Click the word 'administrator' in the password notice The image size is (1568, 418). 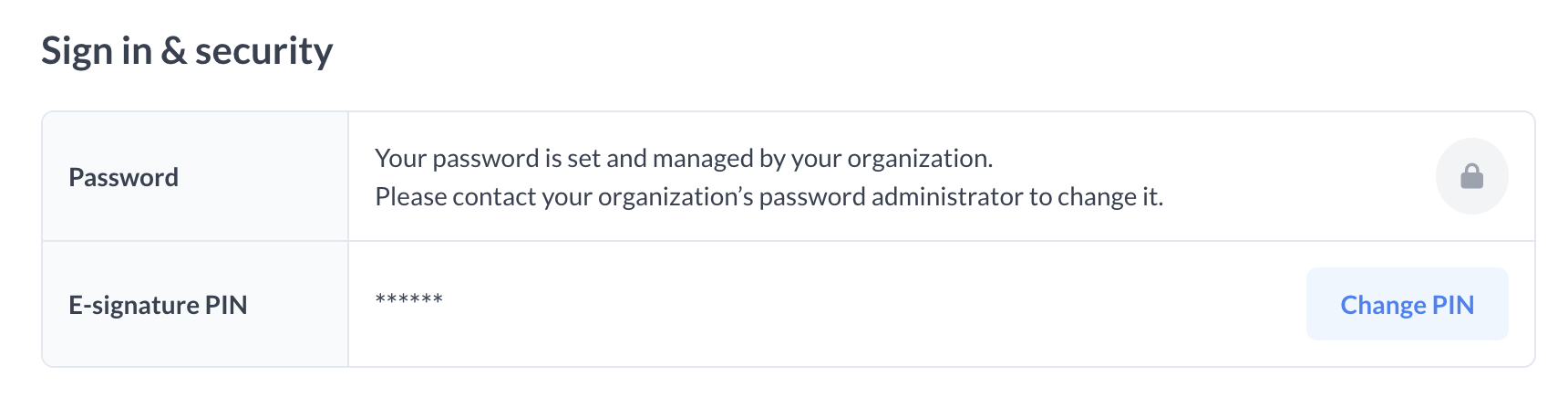(x=947, y=197)
